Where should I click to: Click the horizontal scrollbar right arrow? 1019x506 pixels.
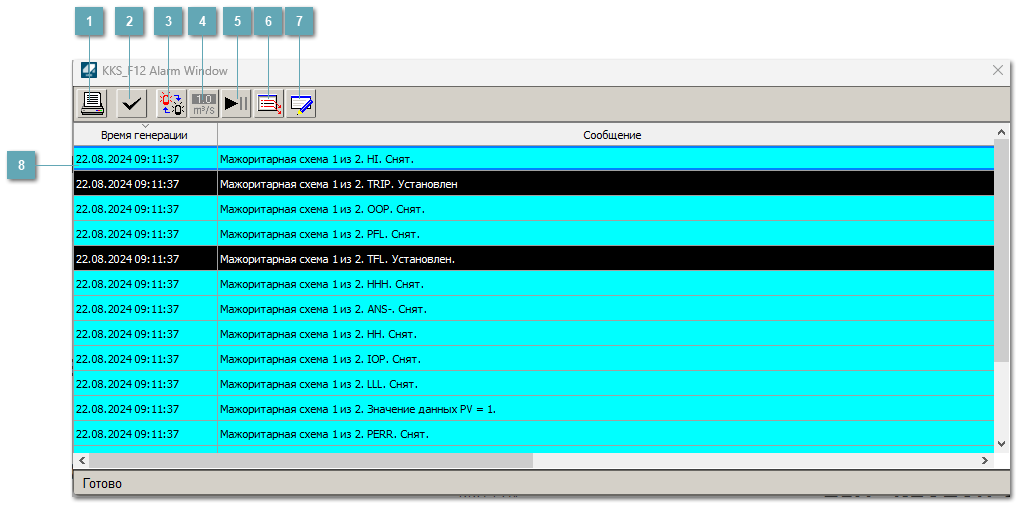[984, 461]
